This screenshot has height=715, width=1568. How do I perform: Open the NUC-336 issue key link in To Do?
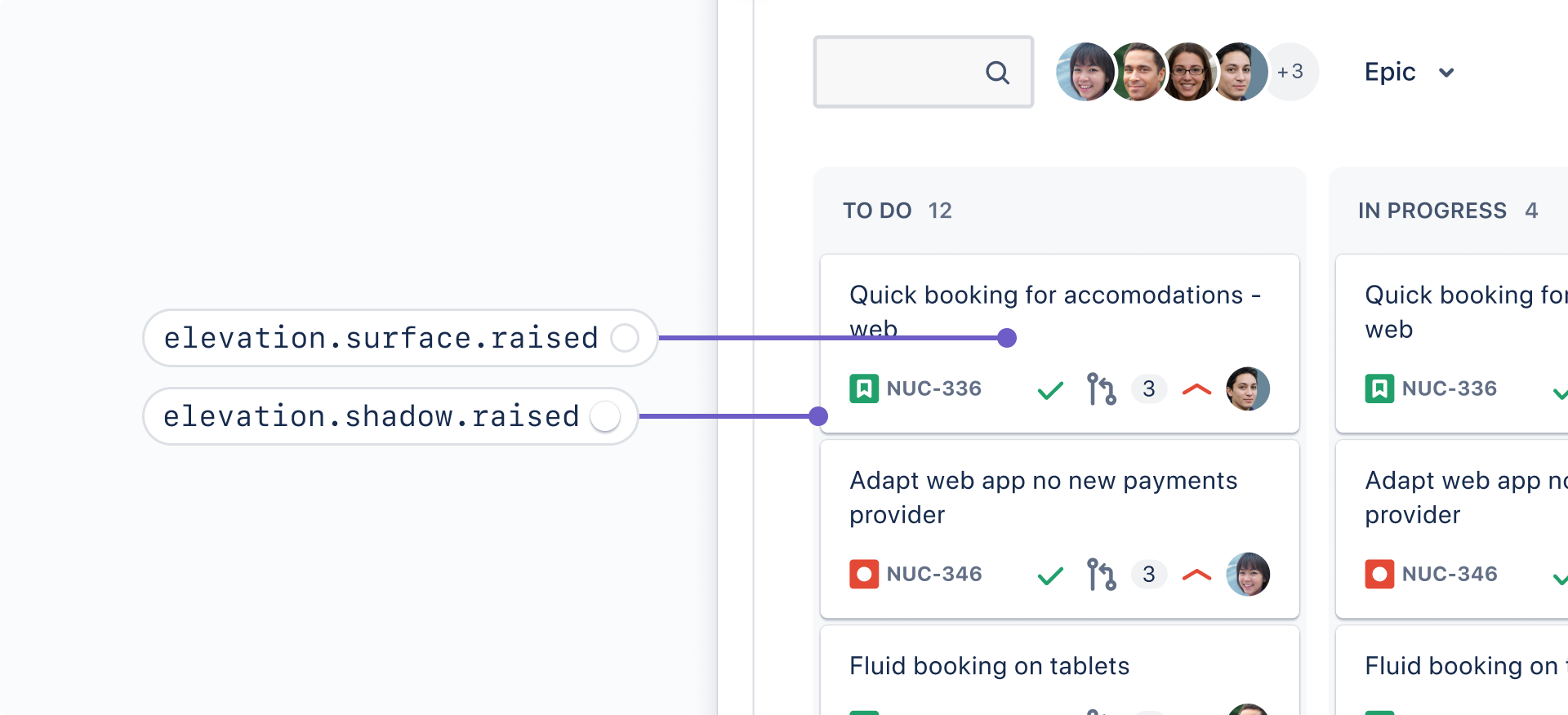(x=933, y=389)
